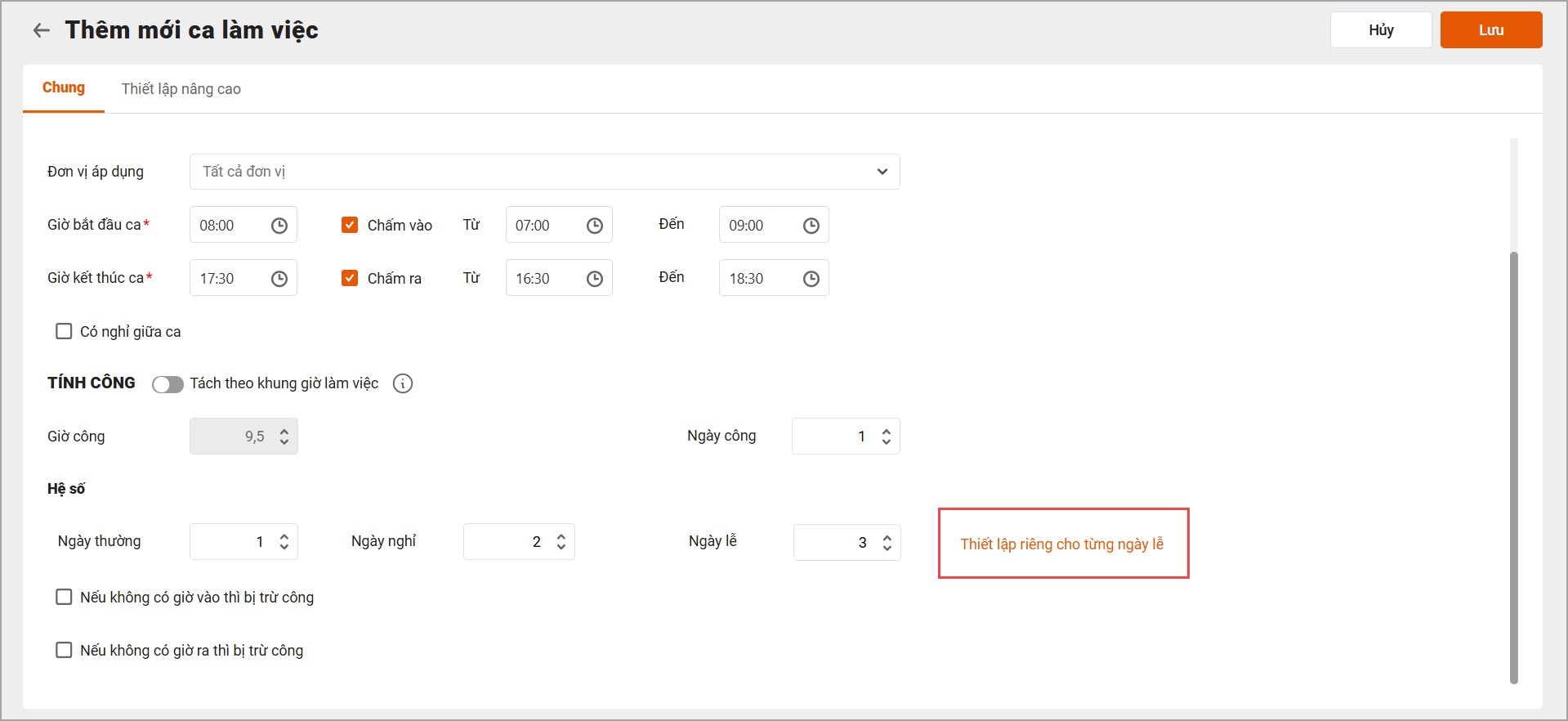Screen dimensions: 1568x721
Task: Click info icon next to Tách theo khung giờ
Action: pos(403,383)
